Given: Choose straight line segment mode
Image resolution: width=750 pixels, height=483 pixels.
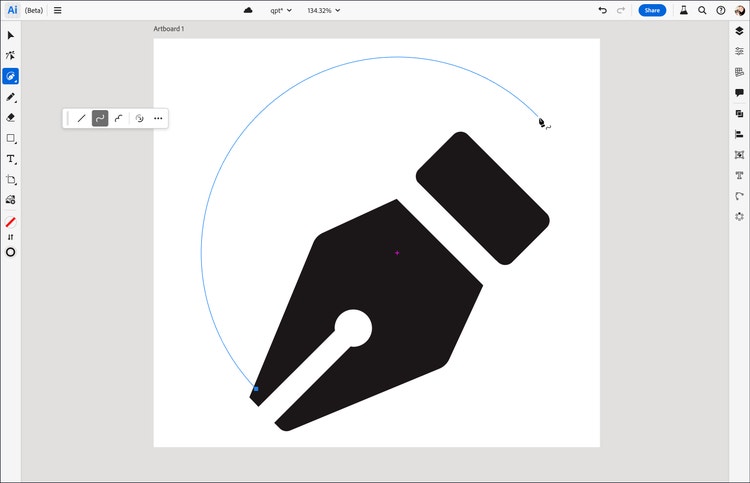Looking at the screenshot, I should (x=81, y=118).
